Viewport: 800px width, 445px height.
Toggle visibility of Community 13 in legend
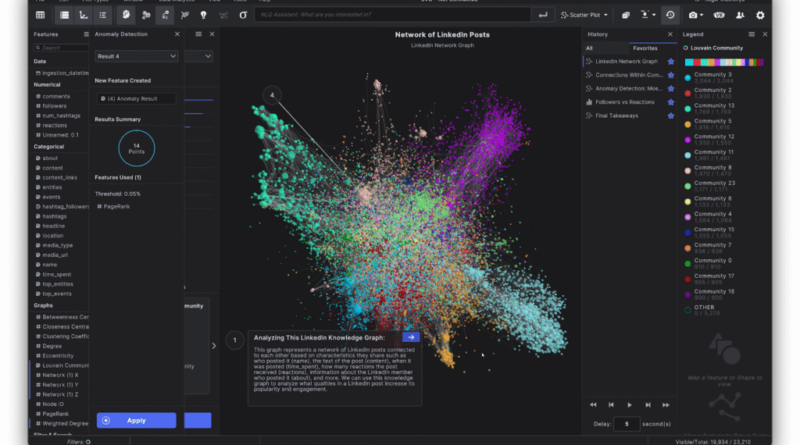pos(688,109)
